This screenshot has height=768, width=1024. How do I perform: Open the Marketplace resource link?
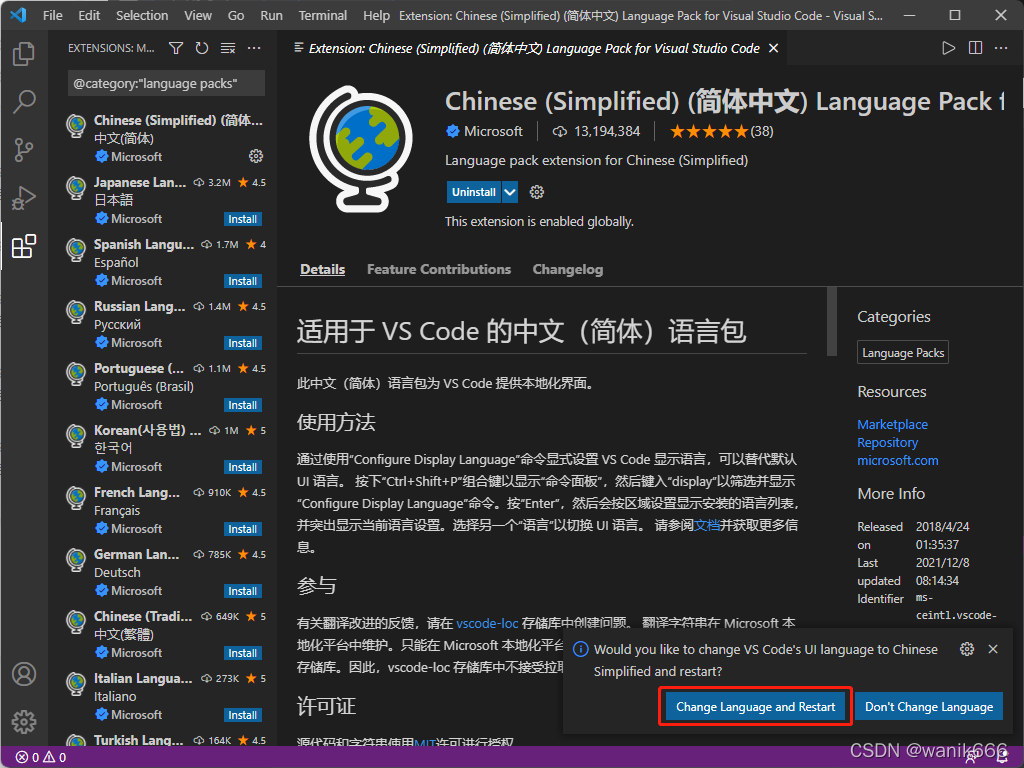(892, 424)
